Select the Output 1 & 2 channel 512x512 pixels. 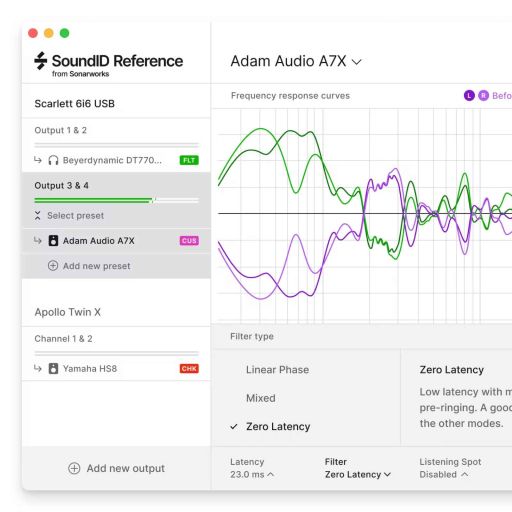click(x=60, y=130)
